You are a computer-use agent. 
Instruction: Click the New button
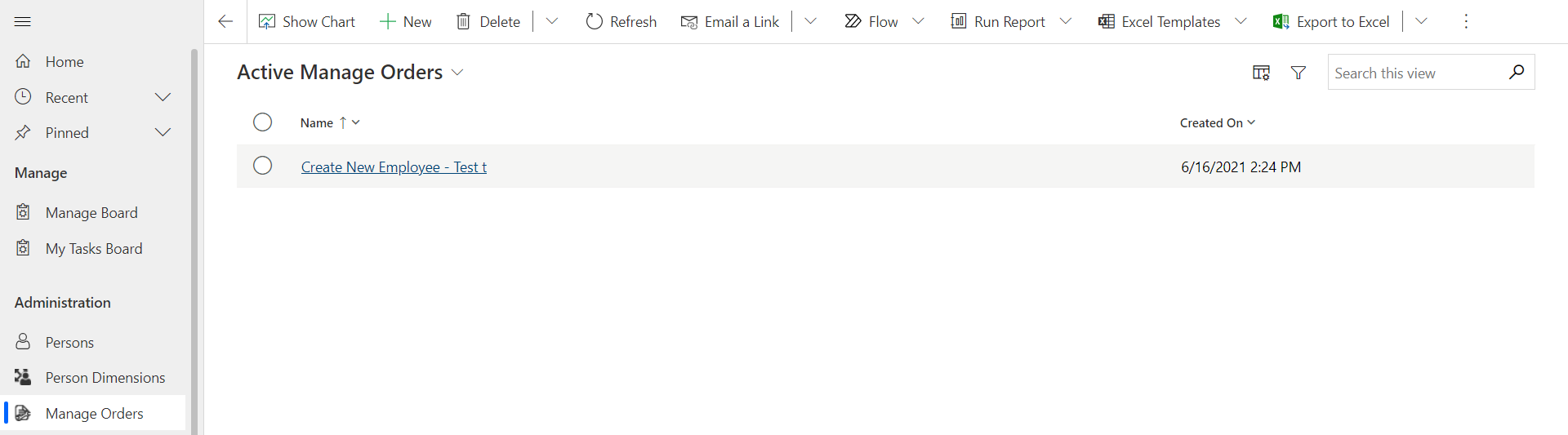click(x=406, y=22)
